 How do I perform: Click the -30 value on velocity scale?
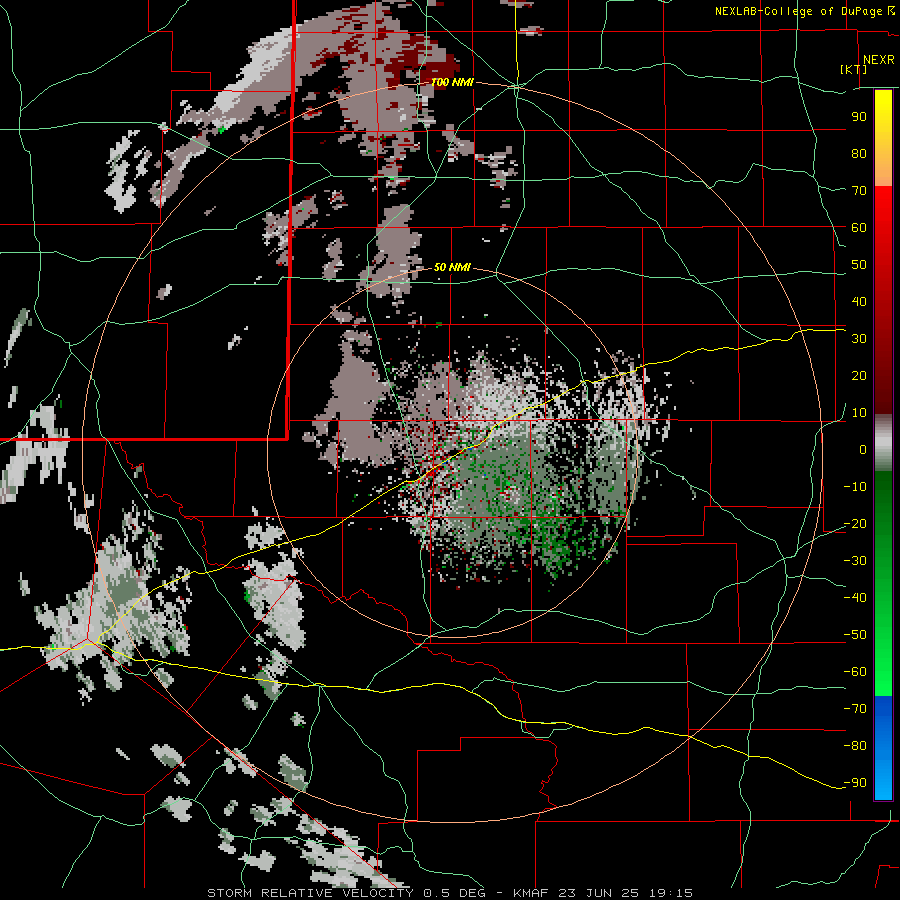[x=855, y=561]
